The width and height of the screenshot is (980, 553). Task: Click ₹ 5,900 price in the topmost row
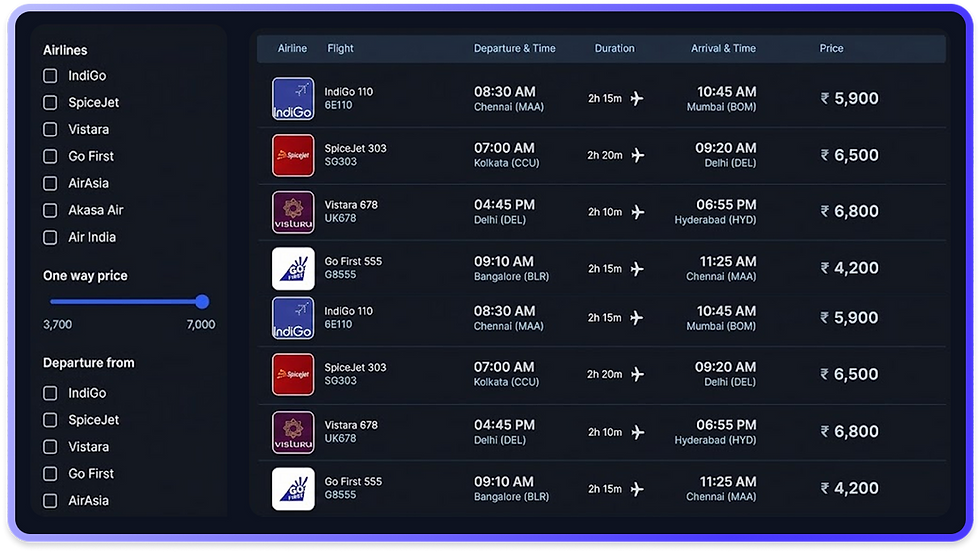849,98
